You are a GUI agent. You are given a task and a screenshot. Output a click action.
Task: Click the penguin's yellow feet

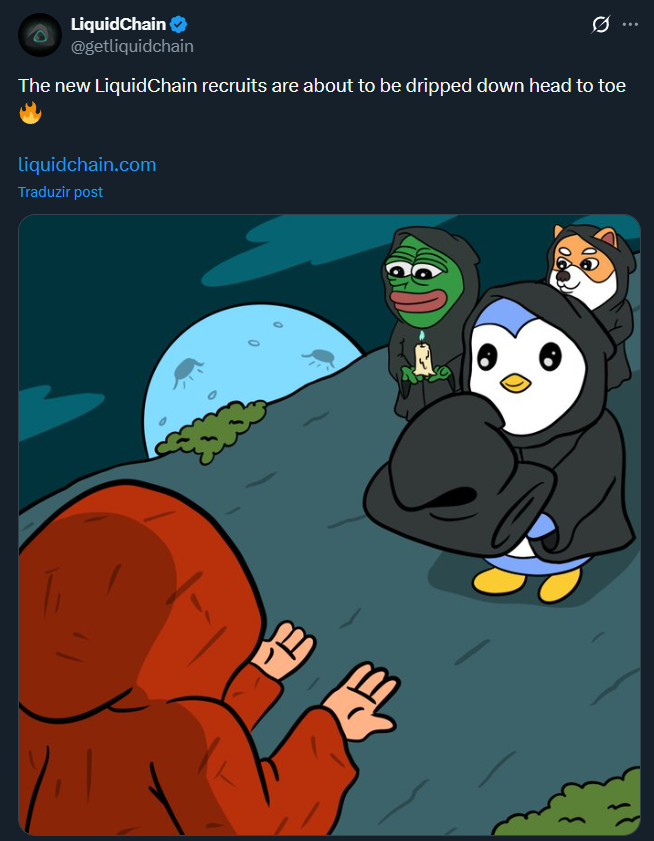click(530, 582)
